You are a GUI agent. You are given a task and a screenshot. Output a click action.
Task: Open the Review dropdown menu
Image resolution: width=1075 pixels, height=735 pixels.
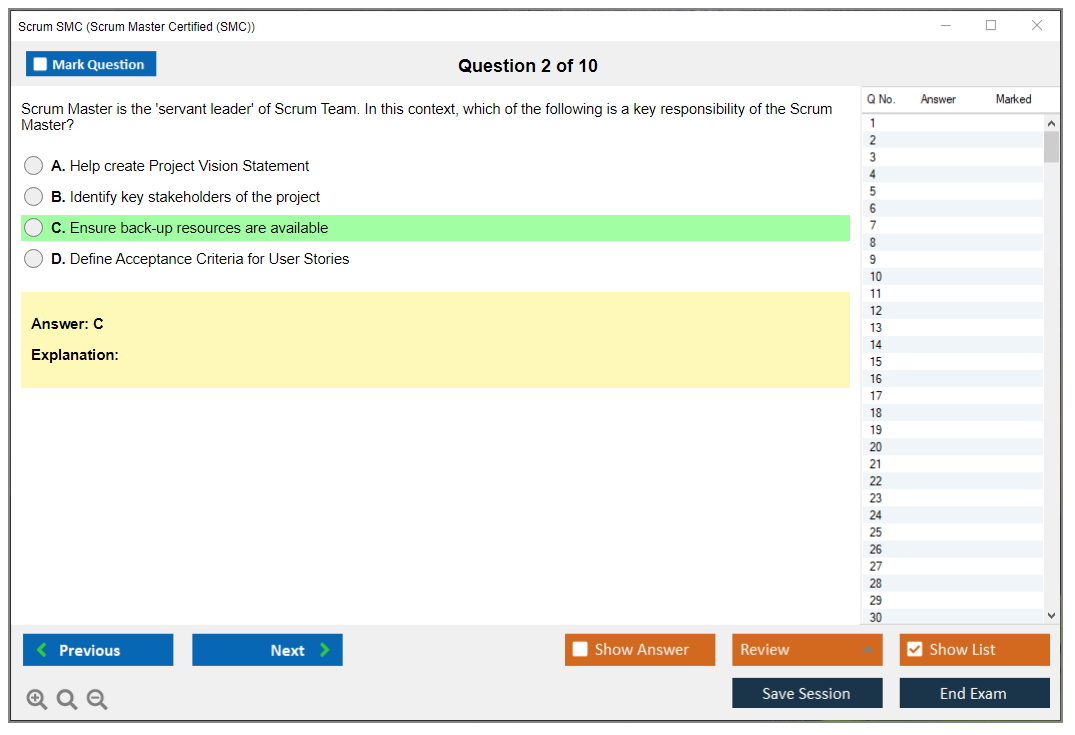(807, 650)
